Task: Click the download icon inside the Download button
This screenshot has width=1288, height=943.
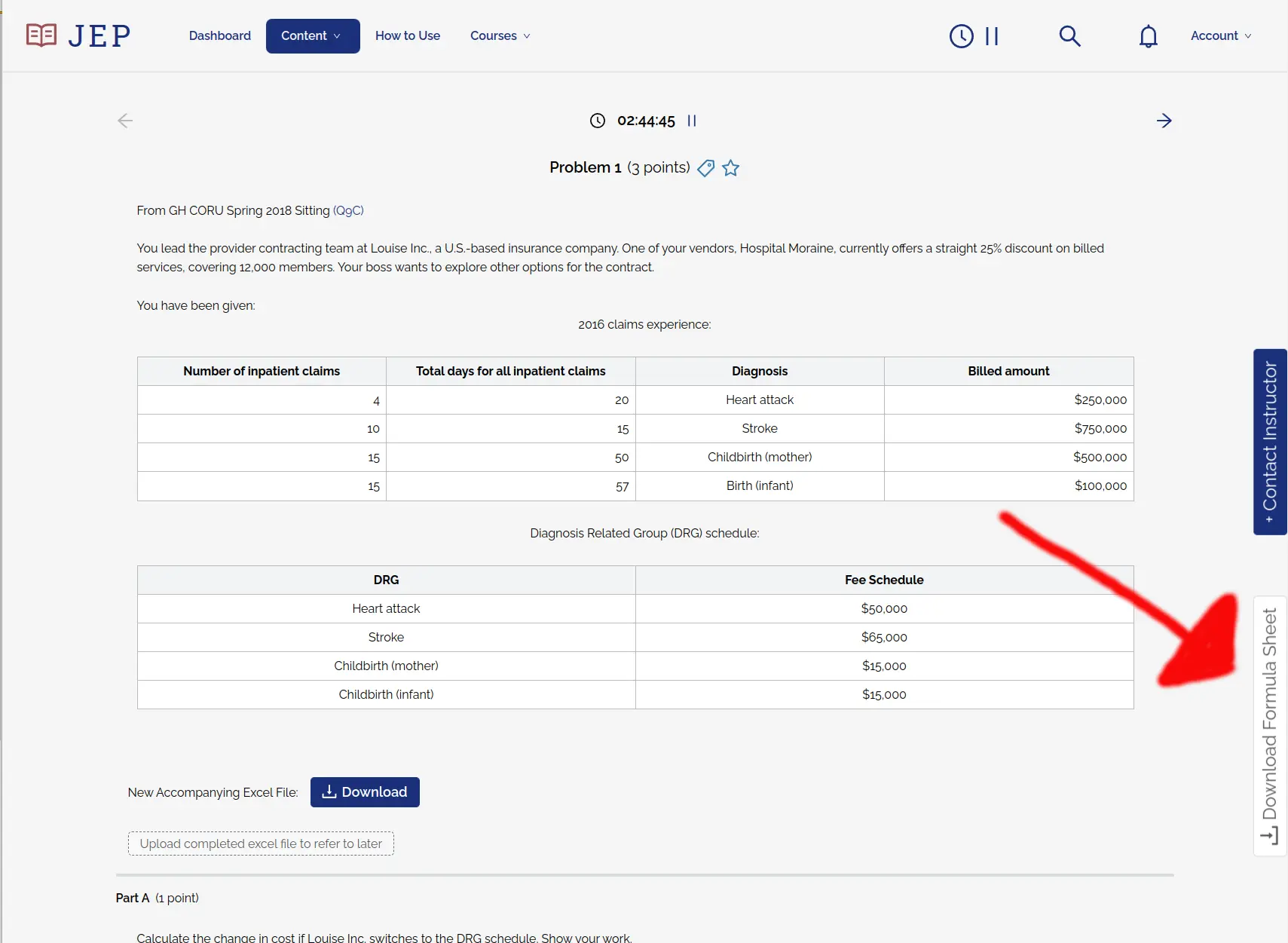Action: click(330, 791)
